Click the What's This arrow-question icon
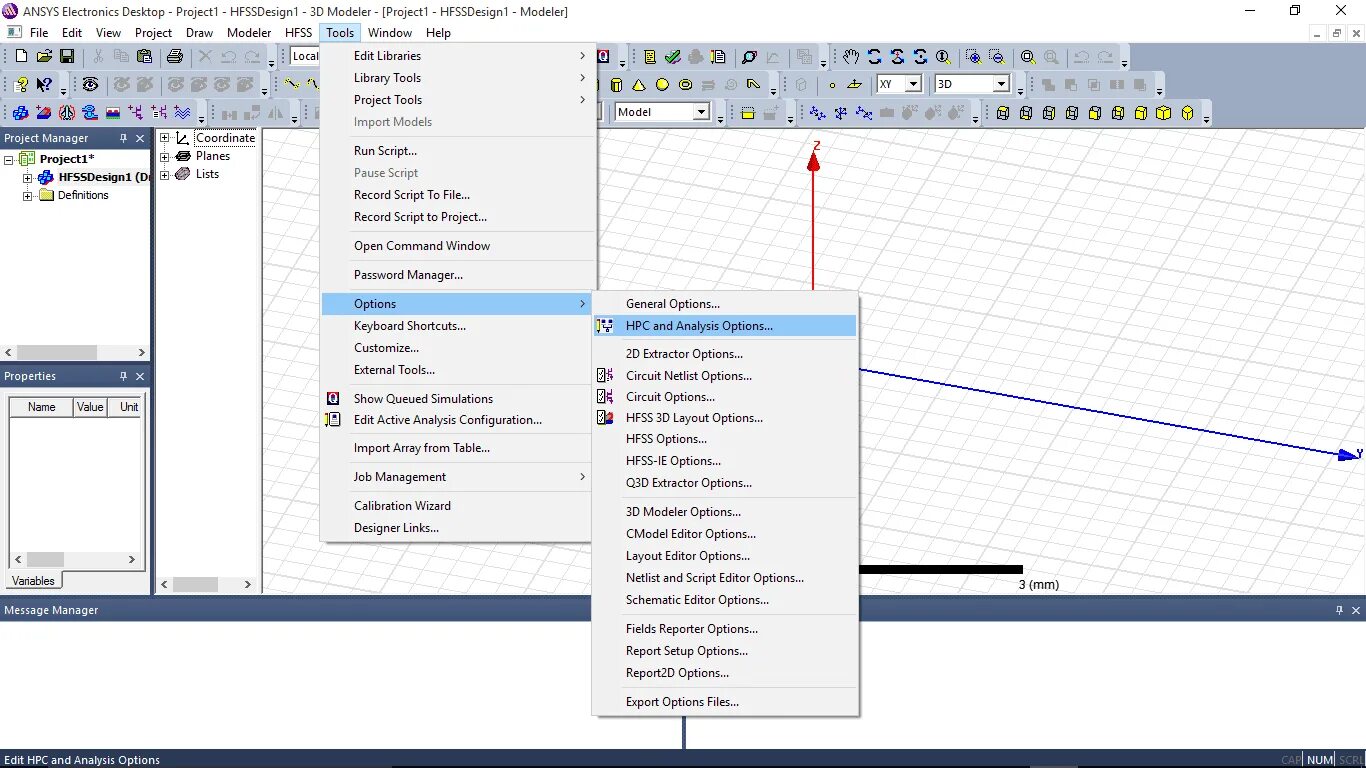Image resolution: width=1366 pixels, height=768 pixels. point(44,85)
